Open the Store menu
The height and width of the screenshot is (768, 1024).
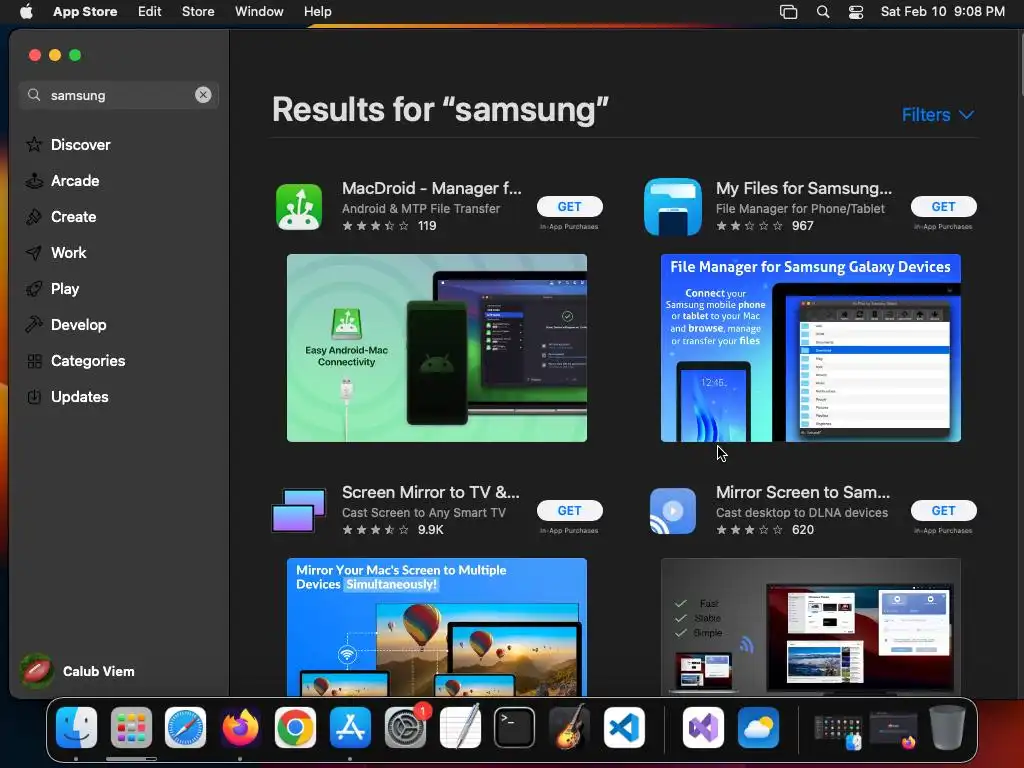point(198,12)
